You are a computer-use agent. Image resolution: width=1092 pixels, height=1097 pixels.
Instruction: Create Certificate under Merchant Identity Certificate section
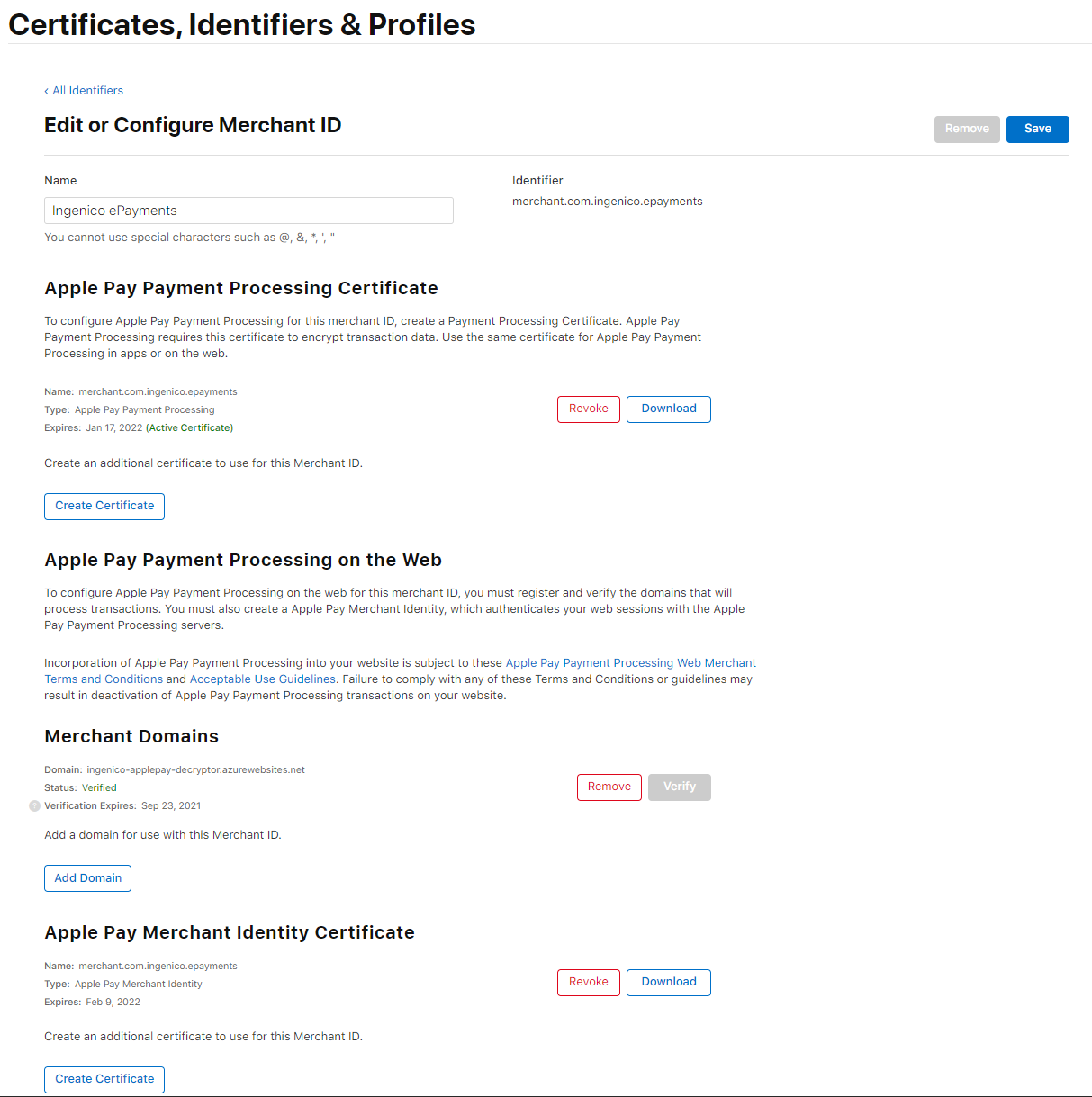tap(104, 1080)
